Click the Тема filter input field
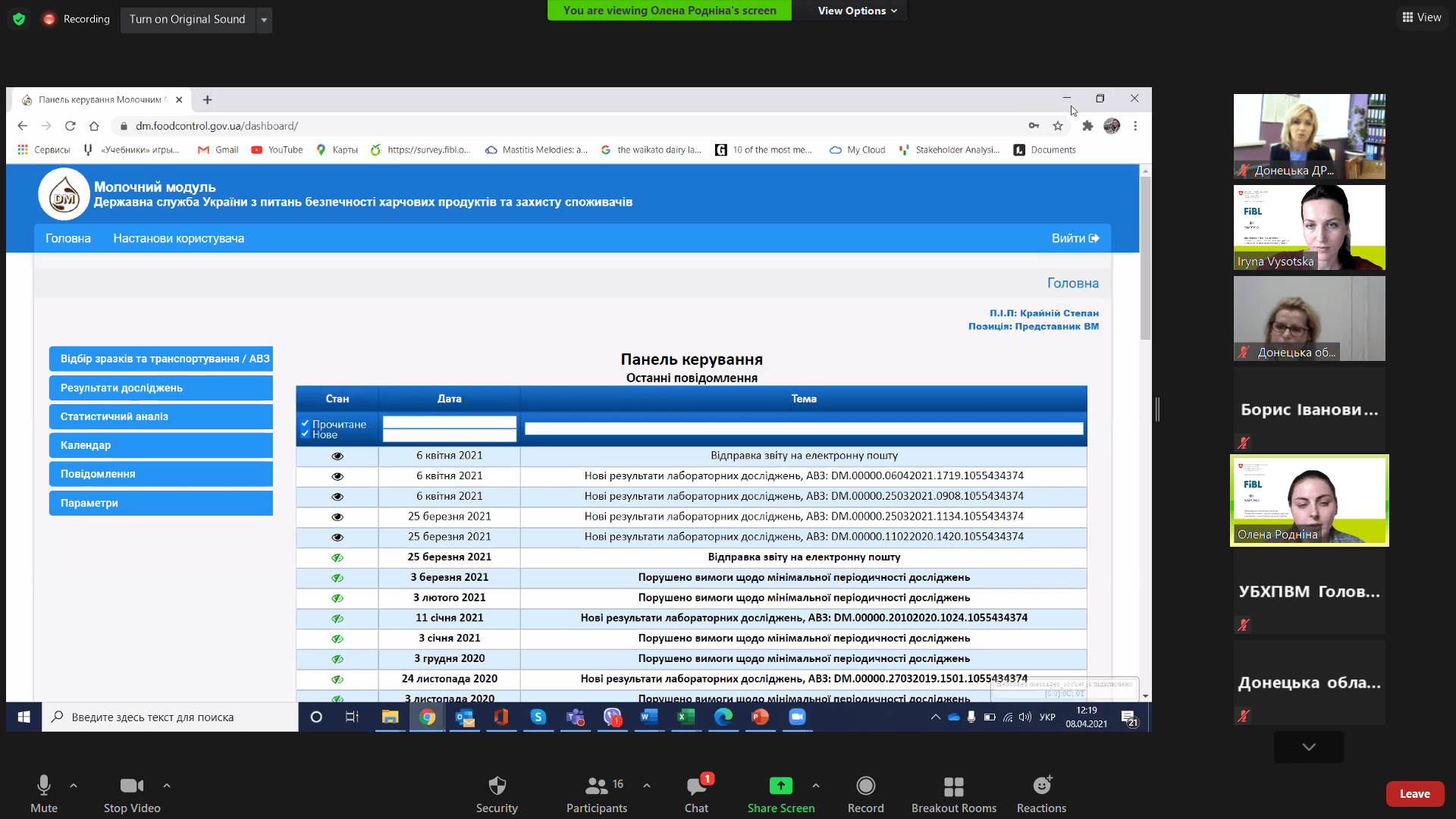Viewport: 1456px width, 819px height. [x=803, y=429]
